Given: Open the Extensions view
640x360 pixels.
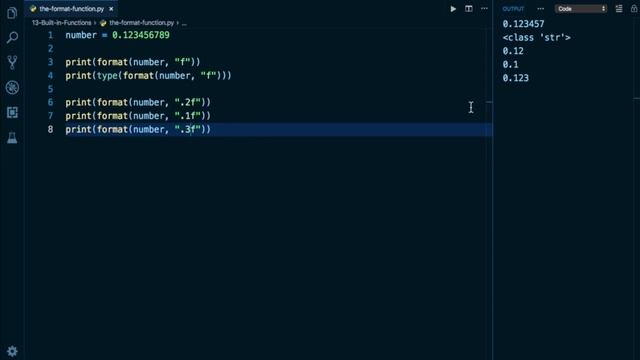Looking at the screenshot, I should [12, 112].
